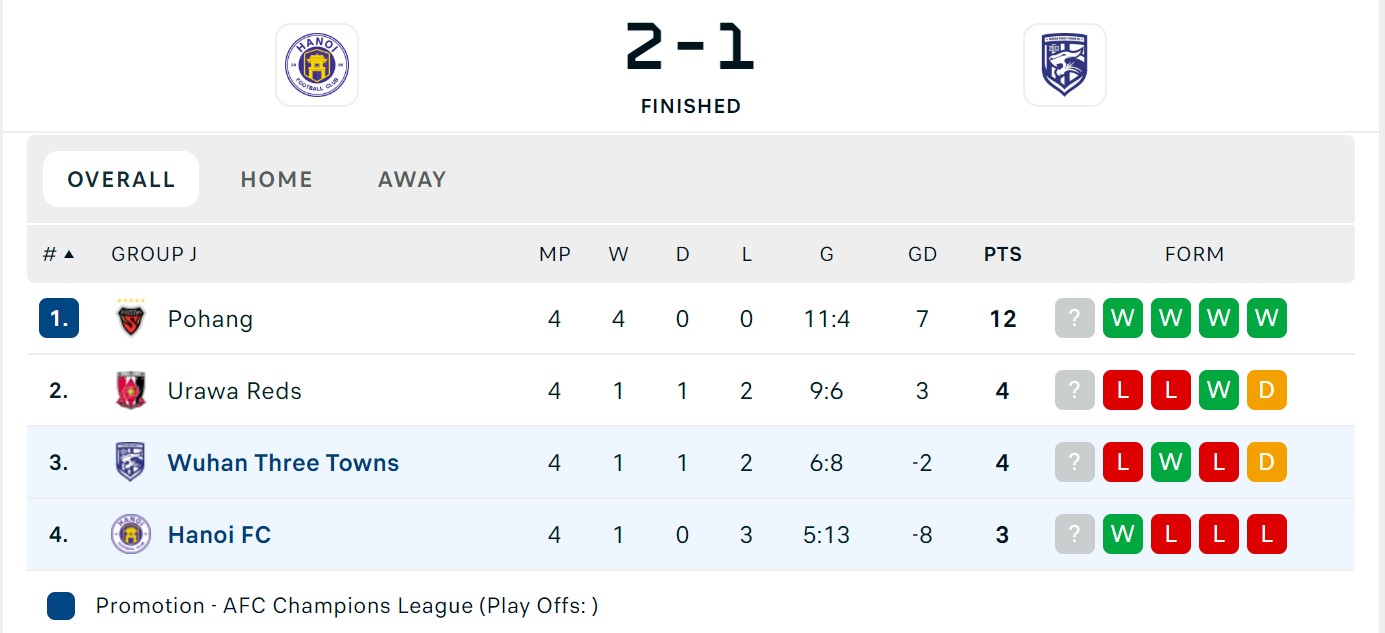Open the Urawa Reds team link
Viewport: 1385px width, 633px height.
235,390
